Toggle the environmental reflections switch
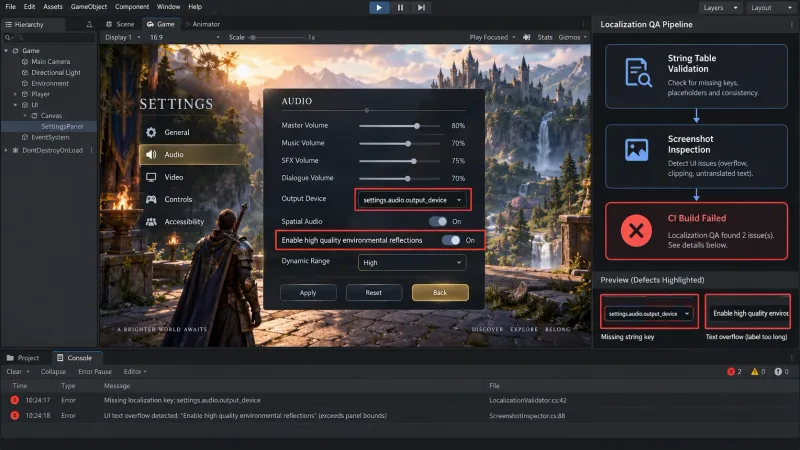 tap(451, 240)
